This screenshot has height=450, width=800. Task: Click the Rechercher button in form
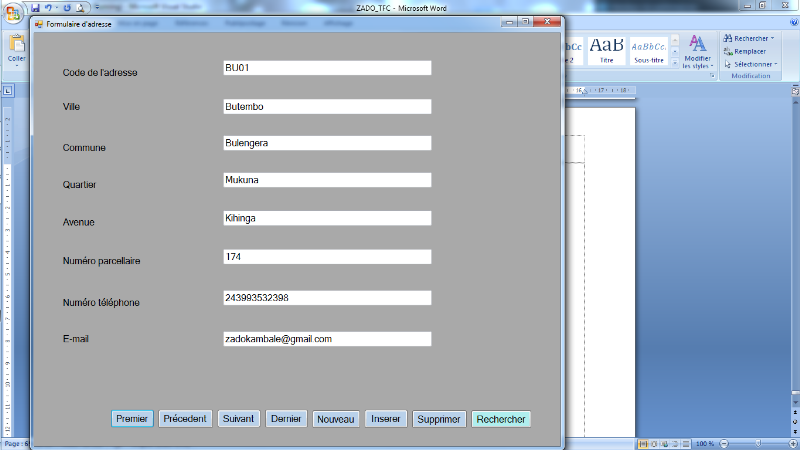(501, 419)
